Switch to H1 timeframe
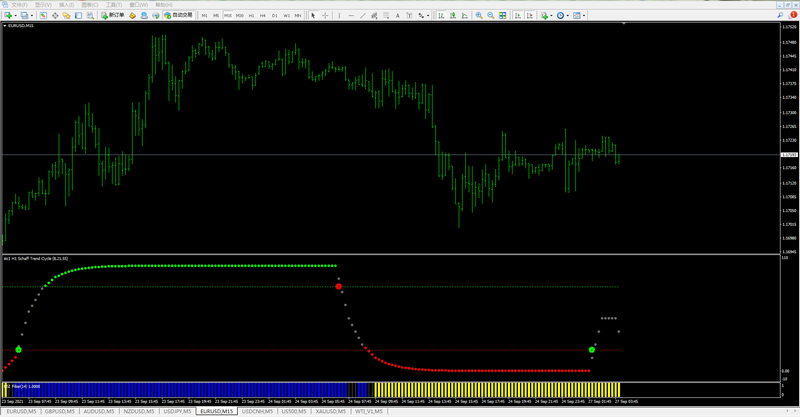 pyautogui.click(x=251, y=16)
